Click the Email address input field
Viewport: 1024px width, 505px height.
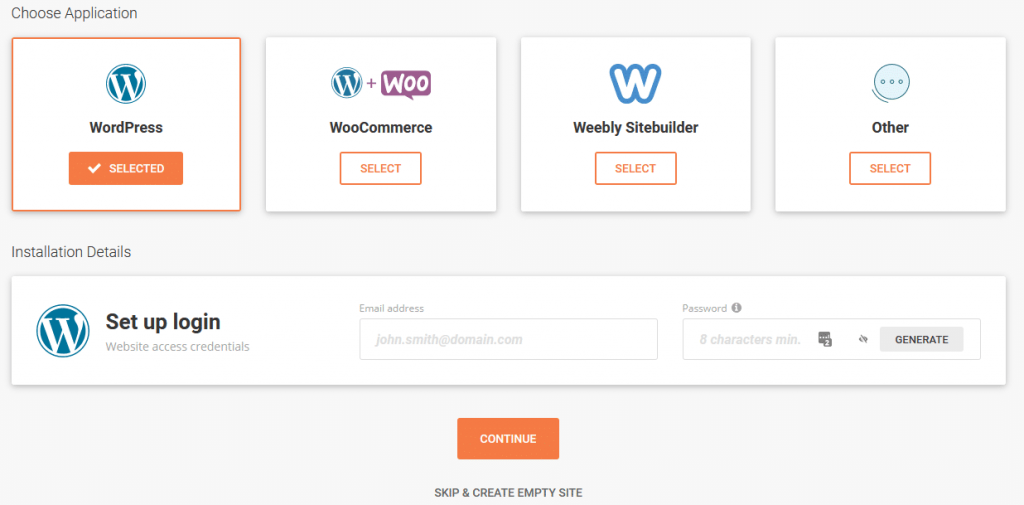tap(508, 339)
